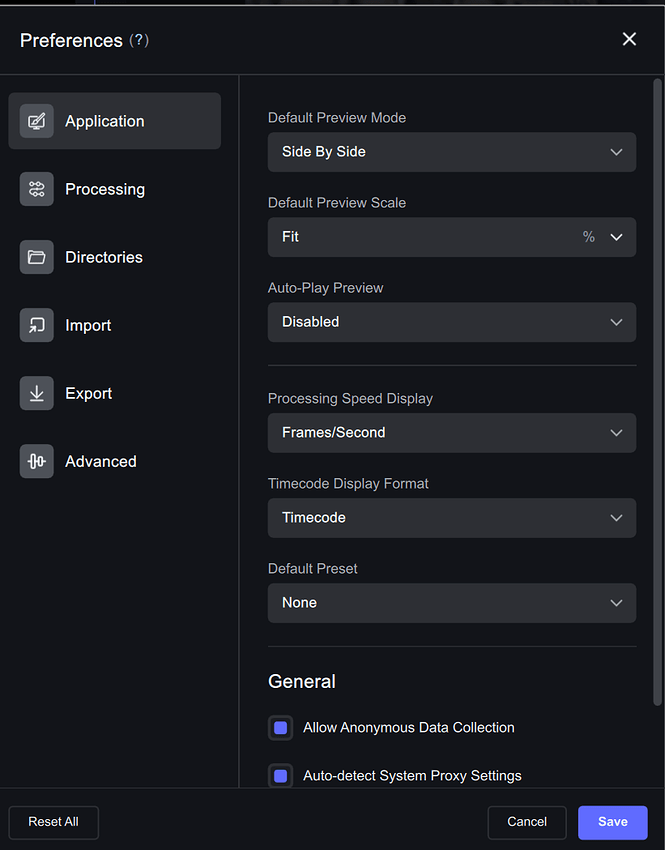Cancel out of the Preferences dialog
Image resolution: width=665 pixels, height=850 pixels.
(527, 822)
